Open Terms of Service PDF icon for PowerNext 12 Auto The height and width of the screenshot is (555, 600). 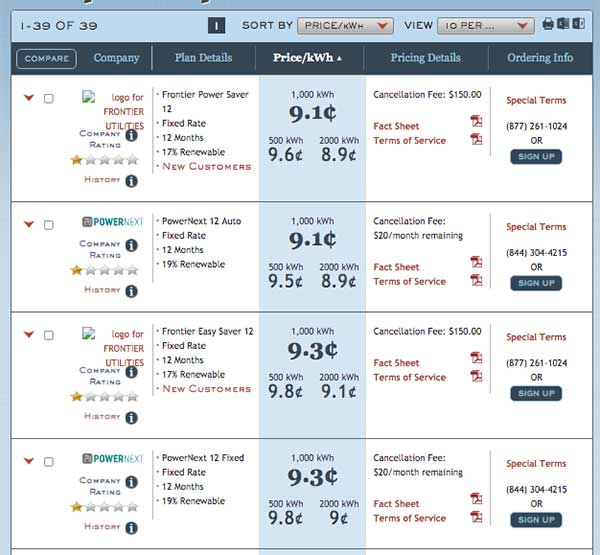476,280
